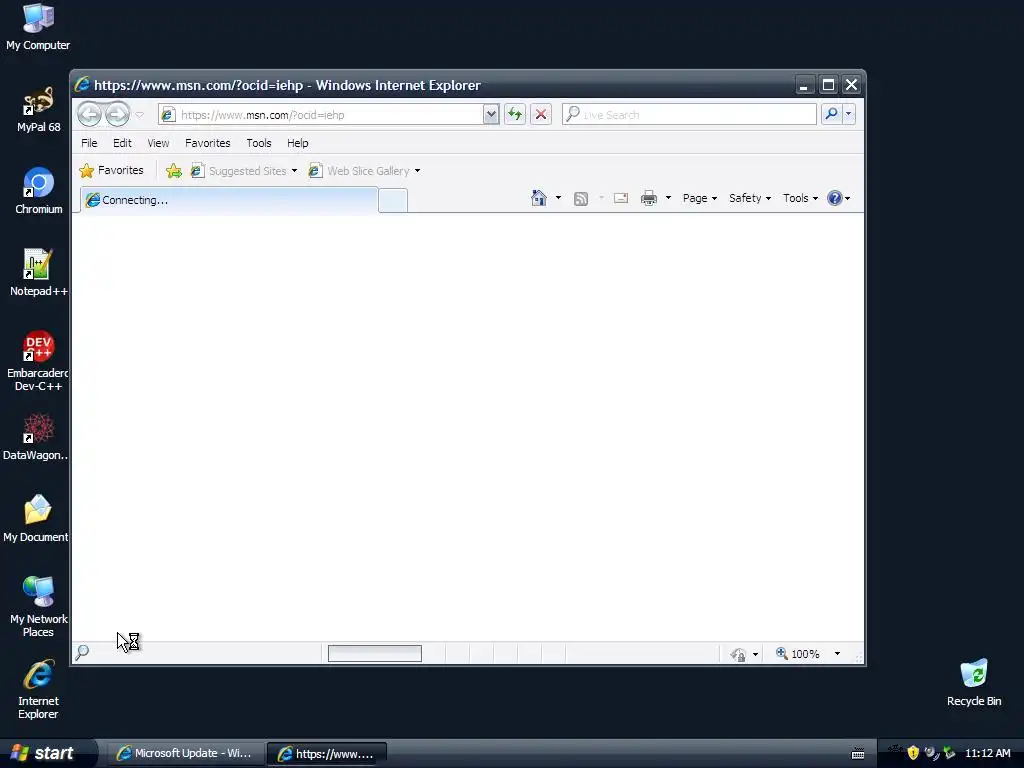The image size is (1024, 768).
Task: Open the Safety command bar menu
Action: pyautogui.click(x=750, y=198)
